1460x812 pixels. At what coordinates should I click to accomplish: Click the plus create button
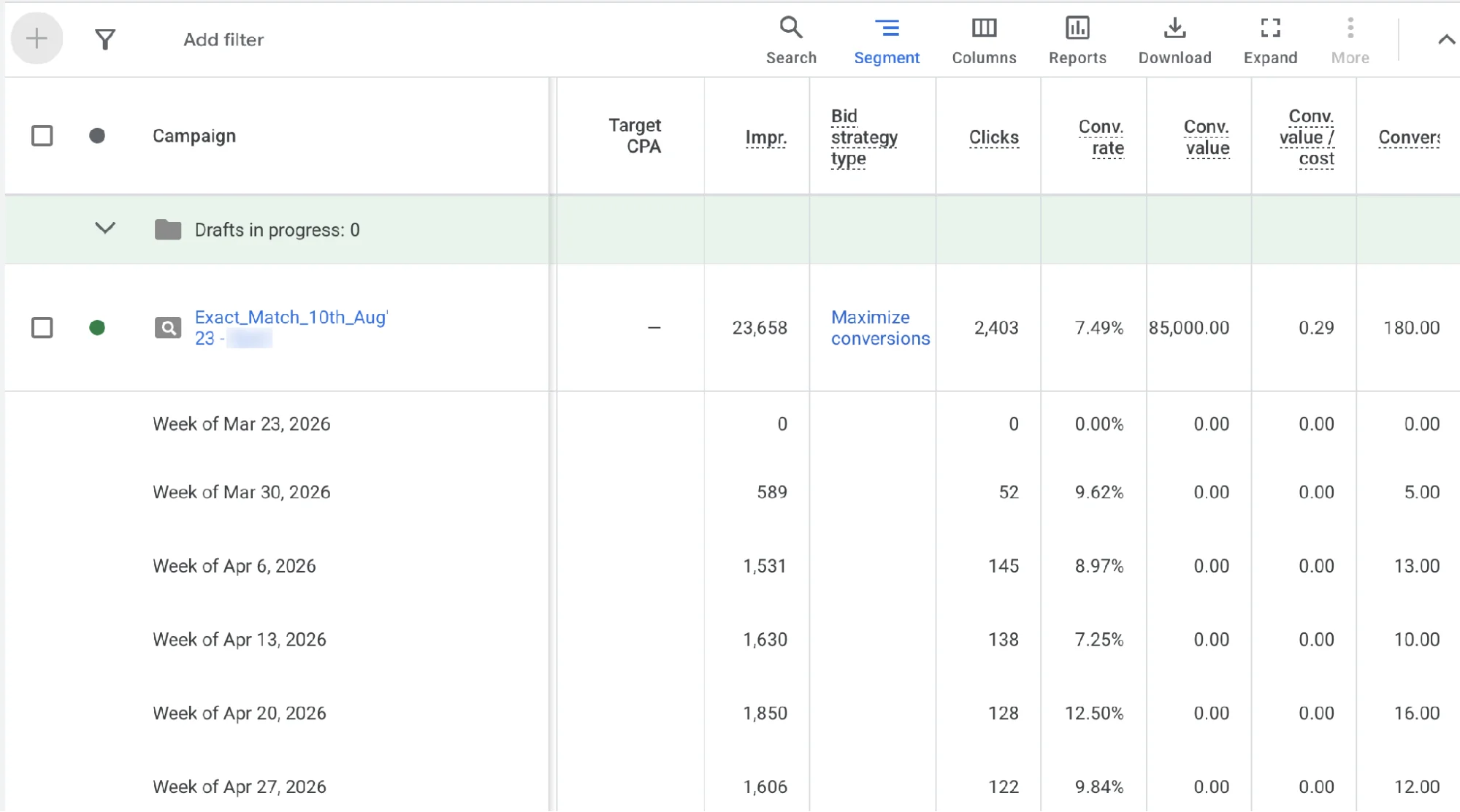pos(37,39)
